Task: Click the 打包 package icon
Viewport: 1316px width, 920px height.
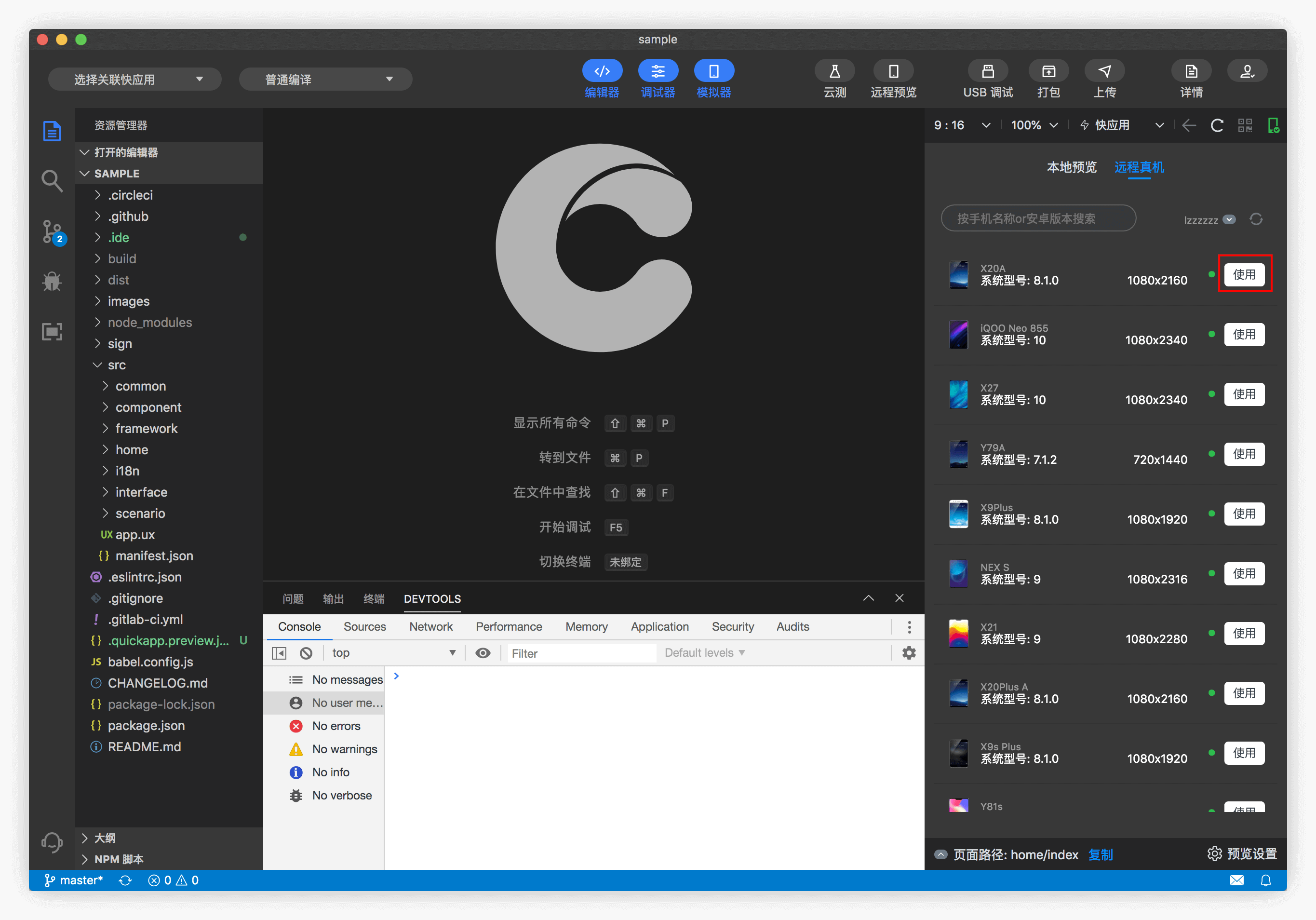Action: [x=1048, y=72]
